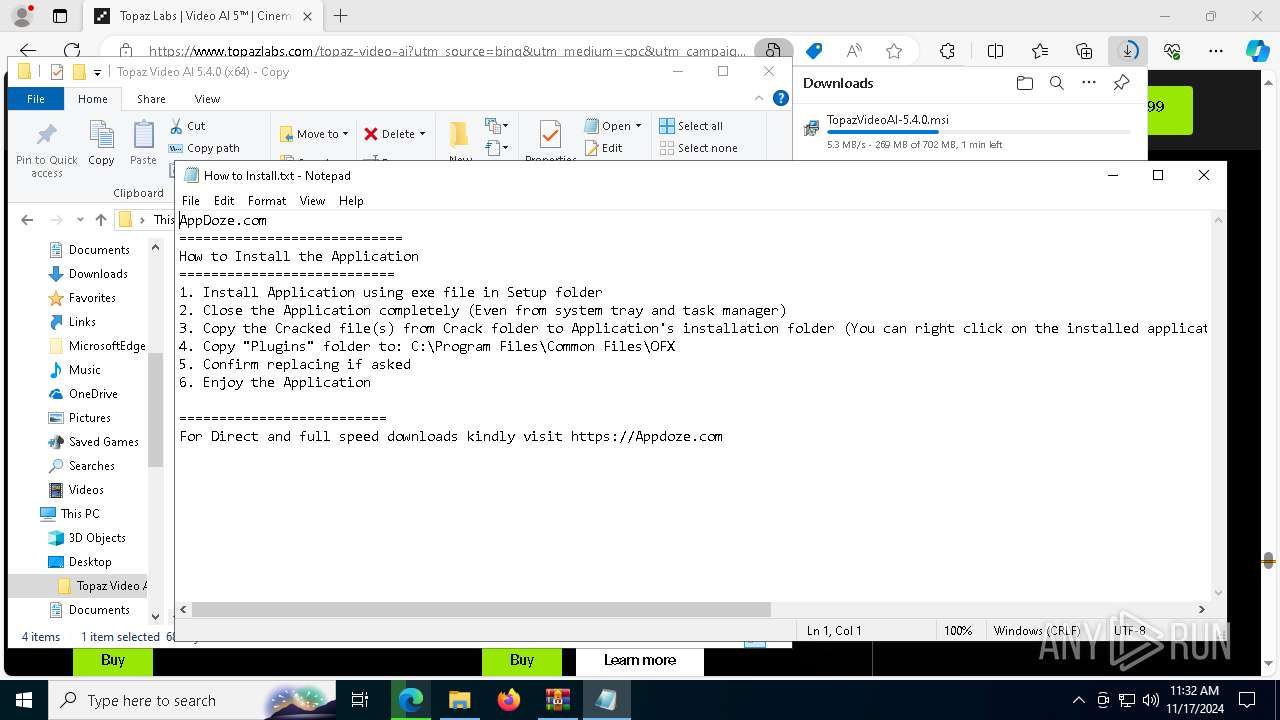Image resolution: width=1280 pixels, height=720 pixels.
Task: Open Edge profile avatar
Action: click(x=22, y=16)
